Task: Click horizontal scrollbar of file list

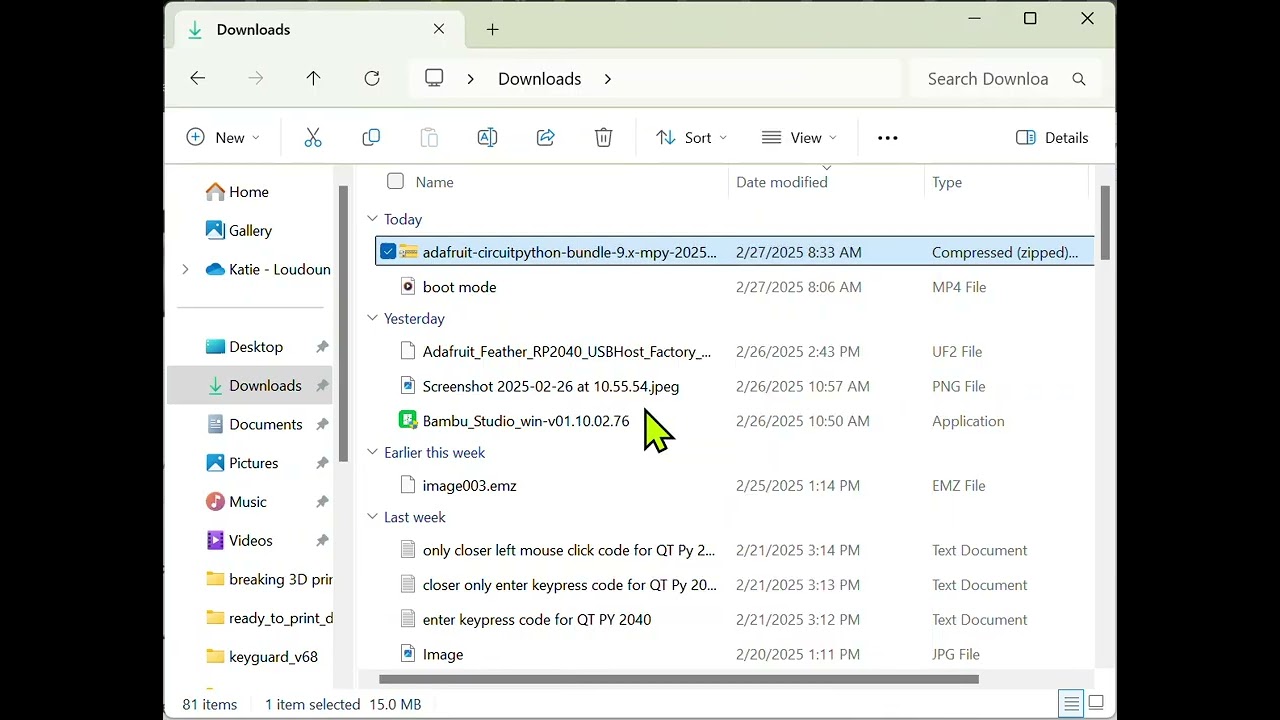Action: (678, 680)
